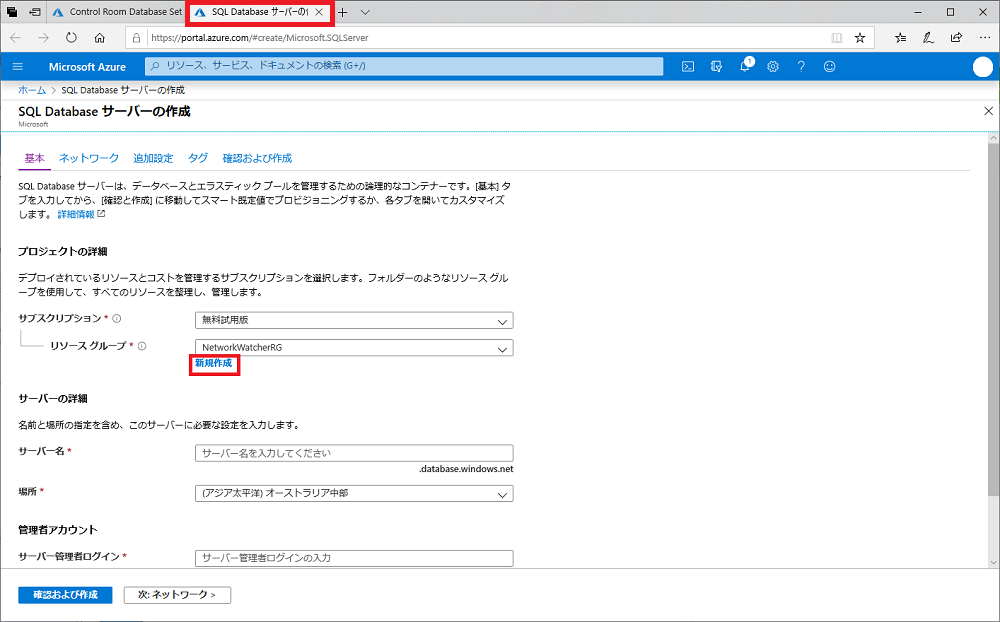The width and height of the screenshot is (1000, 622).
Task: Switch to the ネットワーク tab
Action: click(x=89, y=158)
